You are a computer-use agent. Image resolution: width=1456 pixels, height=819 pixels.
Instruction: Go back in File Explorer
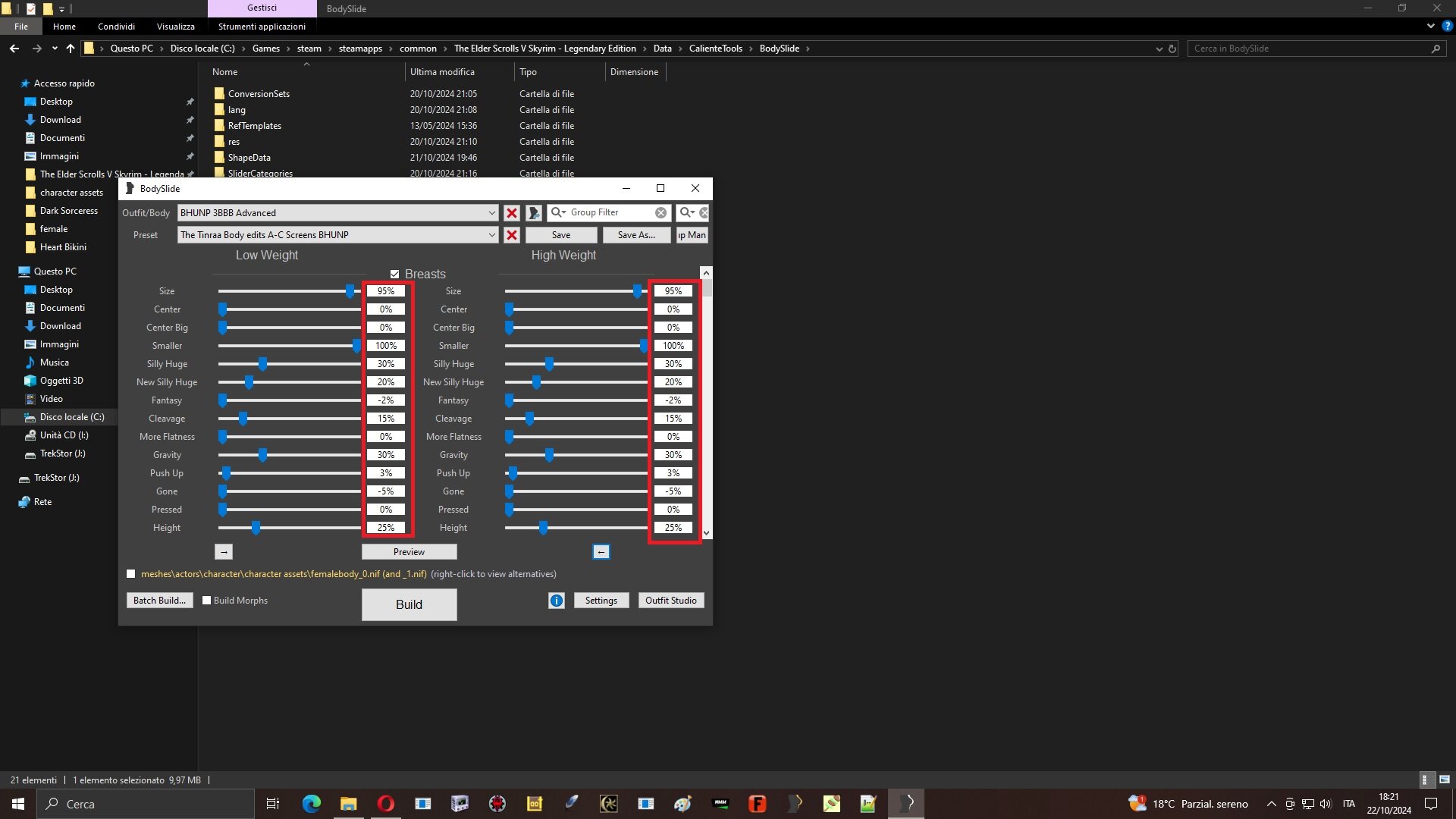[x=14, y=49]
